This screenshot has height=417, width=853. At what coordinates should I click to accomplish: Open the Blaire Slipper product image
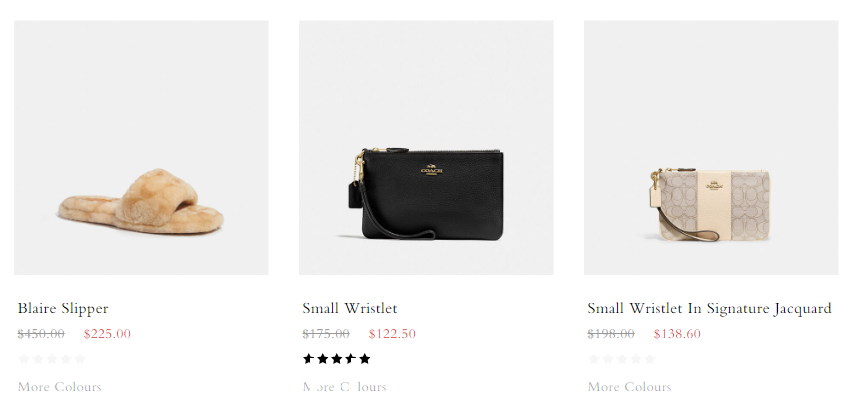tap(141, 147)
